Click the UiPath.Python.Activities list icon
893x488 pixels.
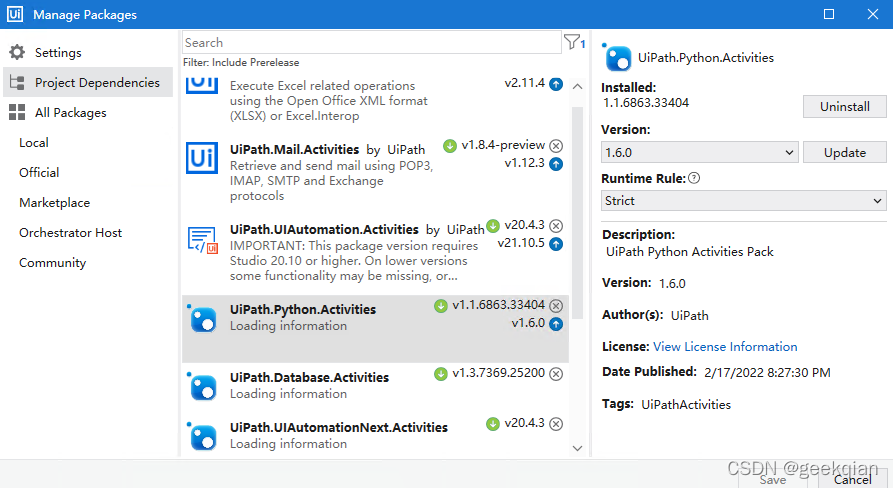pyautogui.click(x=202, y=318)
